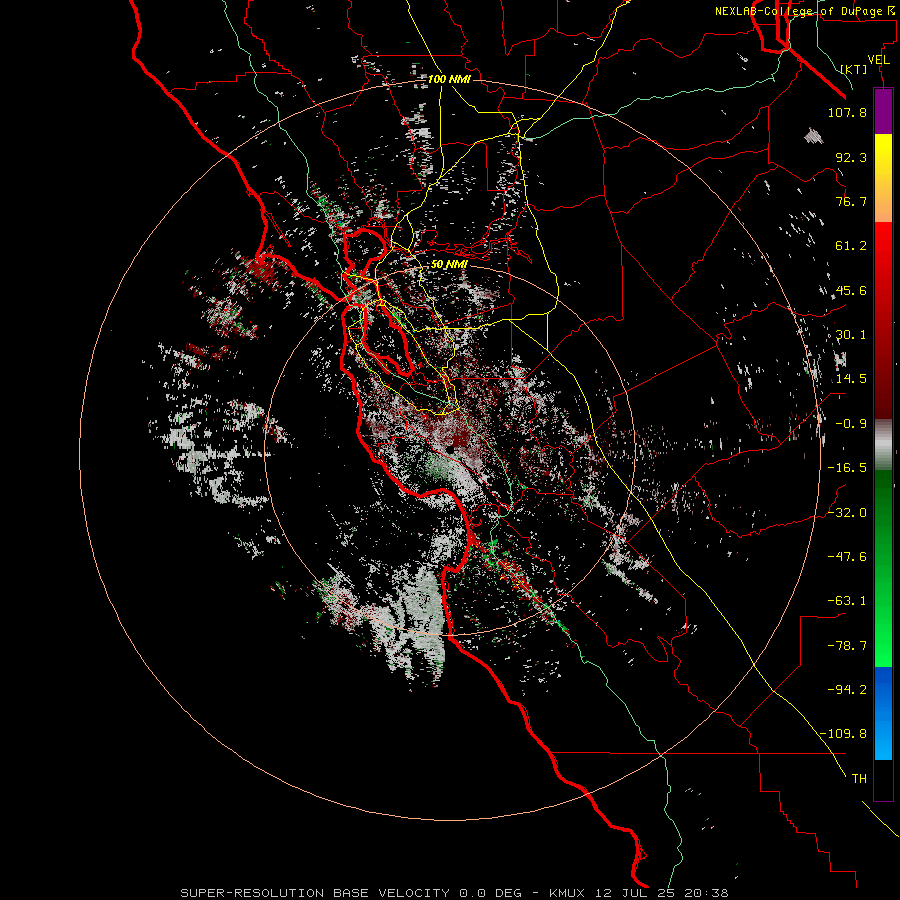Click the VEL legend title
900x900 pixels.
click(878, 60)
